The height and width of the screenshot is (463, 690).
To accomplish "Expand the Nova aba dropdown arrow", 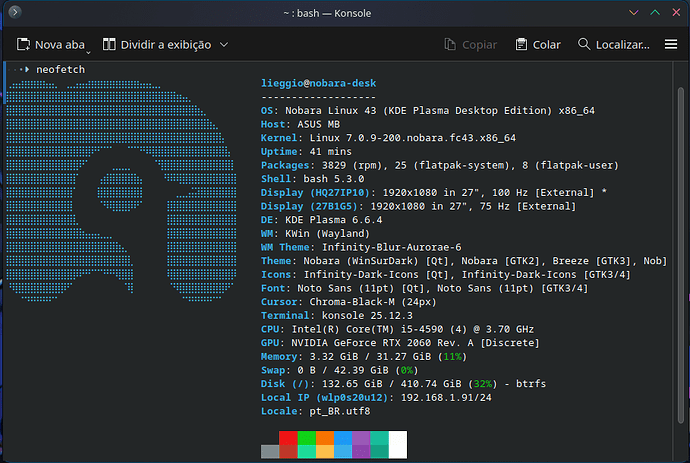I will click(88, 52).
